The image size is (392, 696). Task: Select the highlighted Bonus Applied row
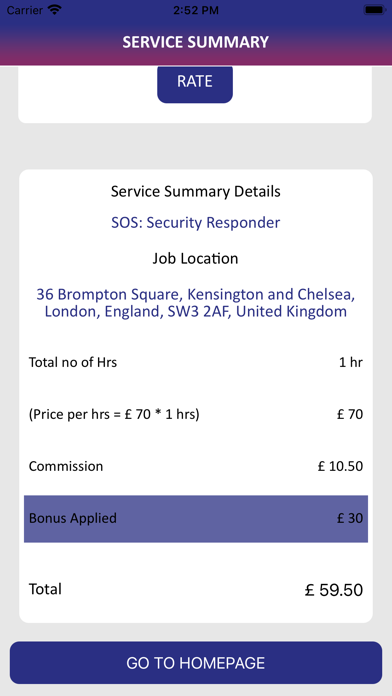196,518
